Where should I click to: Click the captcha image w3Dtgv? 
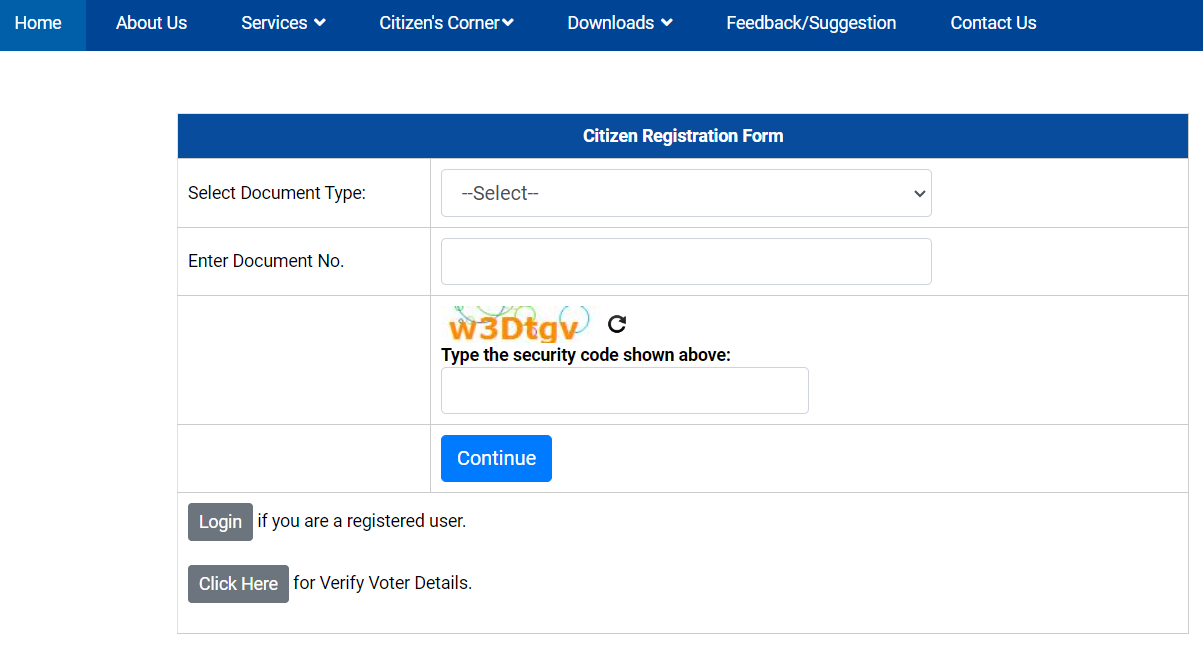(x=517, y=325)
